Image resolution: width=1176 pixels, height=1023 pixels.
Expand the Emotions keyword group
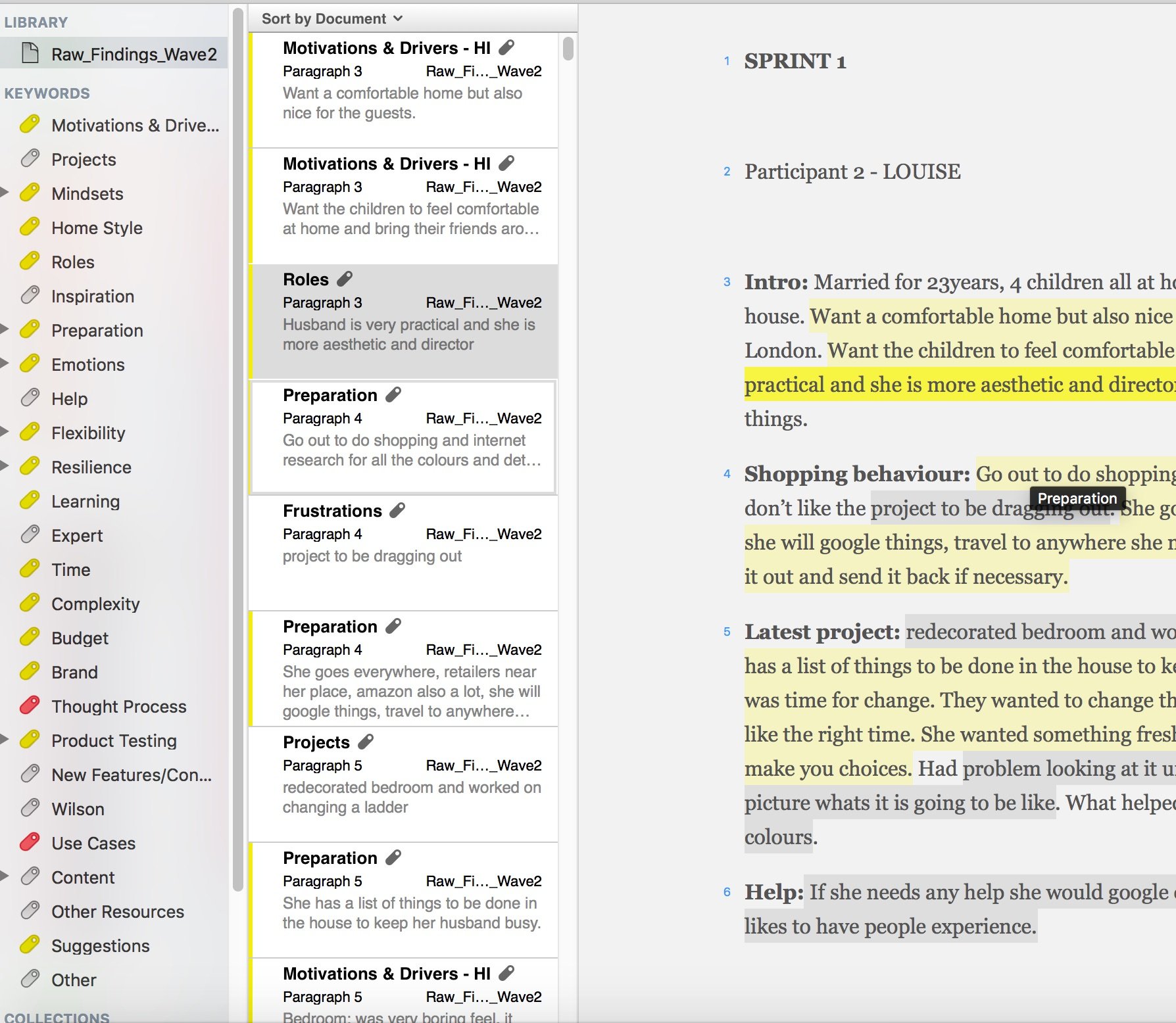pos(5,364)
